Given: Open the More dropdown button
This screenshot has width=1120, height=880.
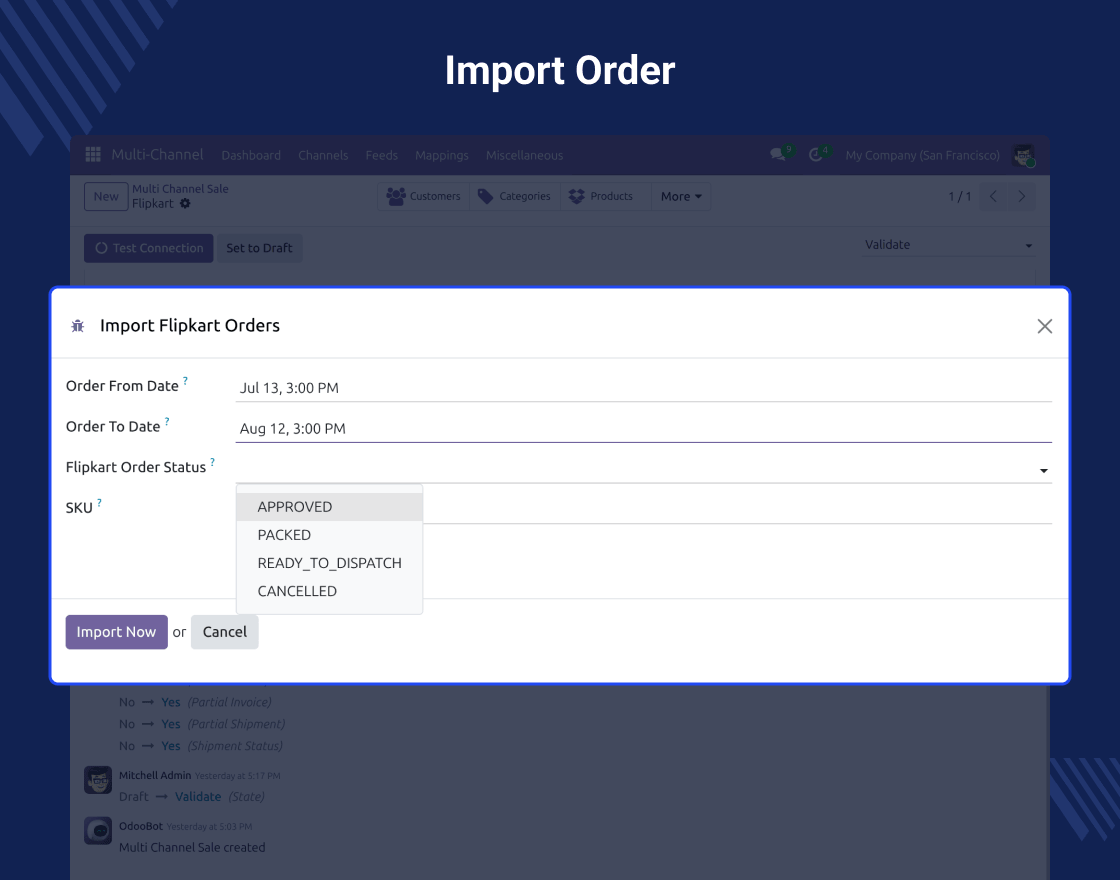Looking at the screenshot, I should pyautogui.click(x=681, y=196).
